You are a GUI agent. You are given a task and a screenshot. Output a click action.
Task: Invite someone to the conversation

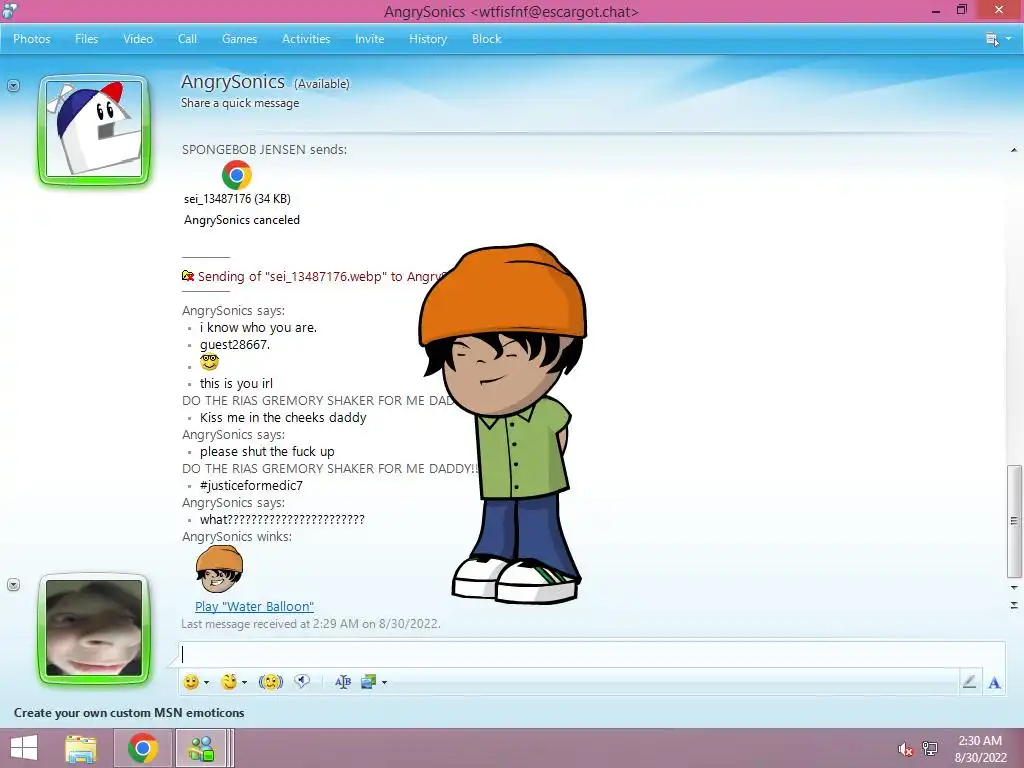coord(370,39)
